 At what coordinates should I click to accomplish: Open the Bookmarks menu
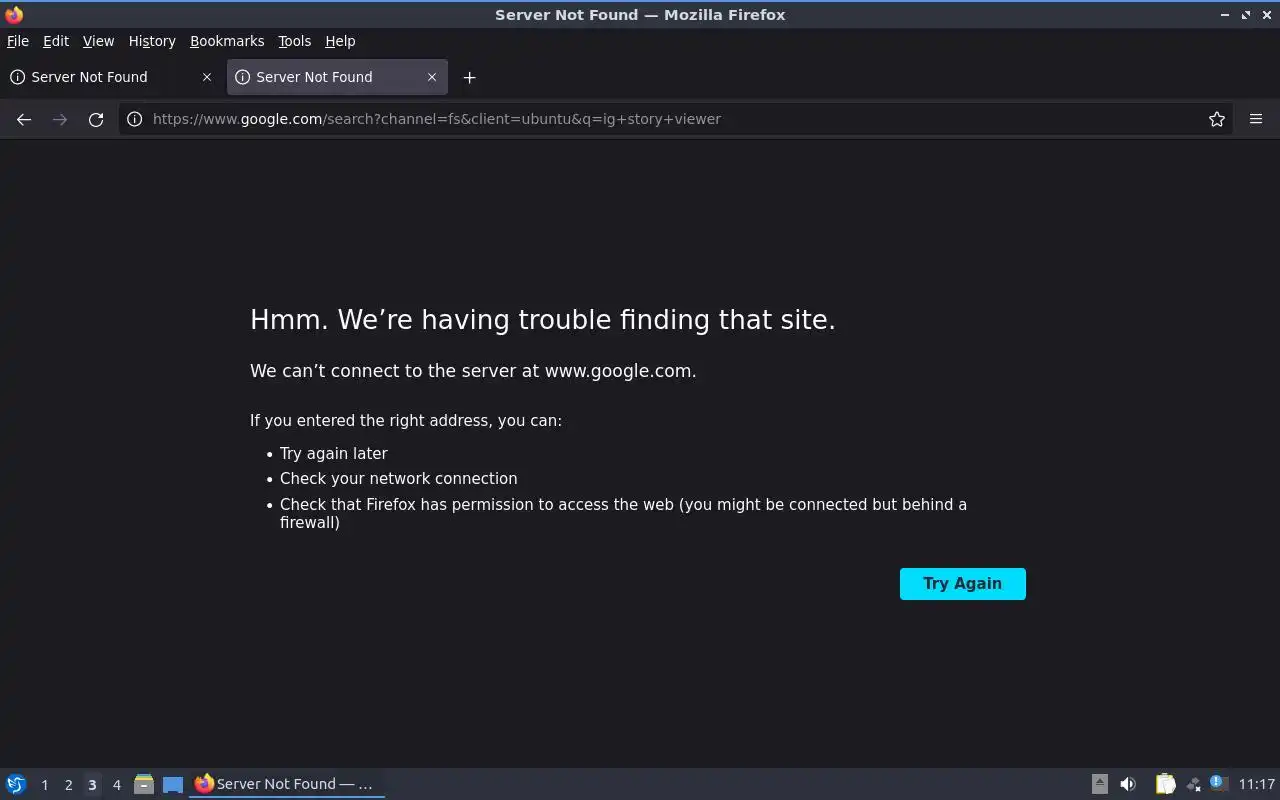227,41
